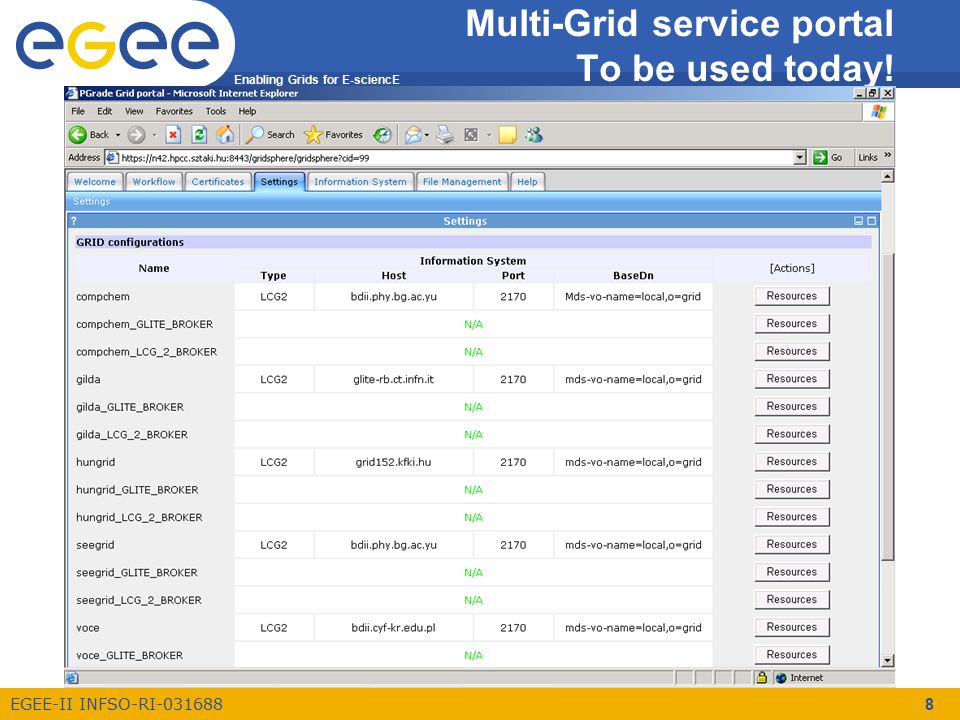This screenshot has width=960, height=720.
Task: Open the Messenger toolbar icon
Action: click(534, 135)
